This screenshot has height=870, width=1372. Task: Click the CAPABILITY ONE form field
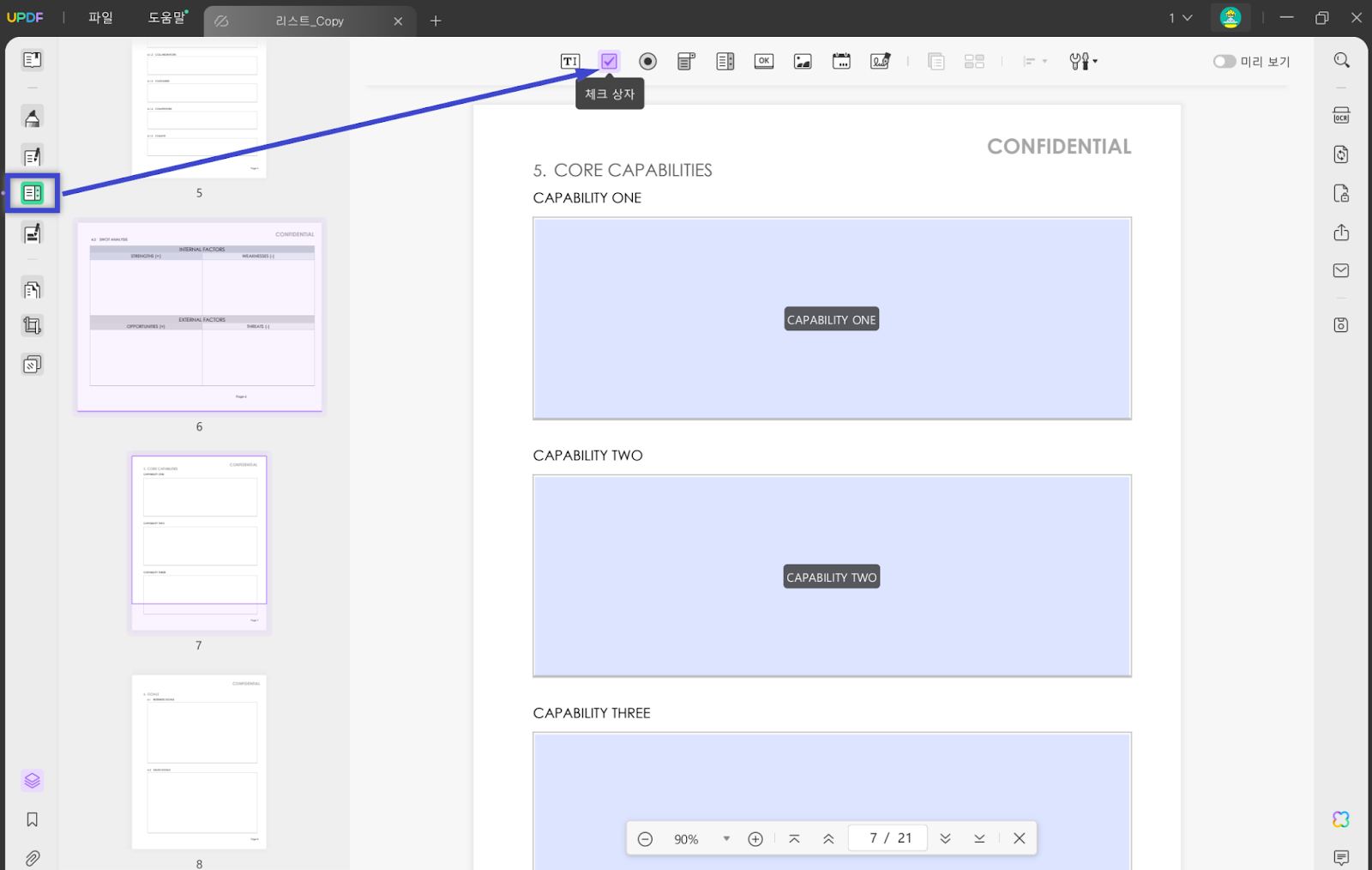[x=832, y=319]
